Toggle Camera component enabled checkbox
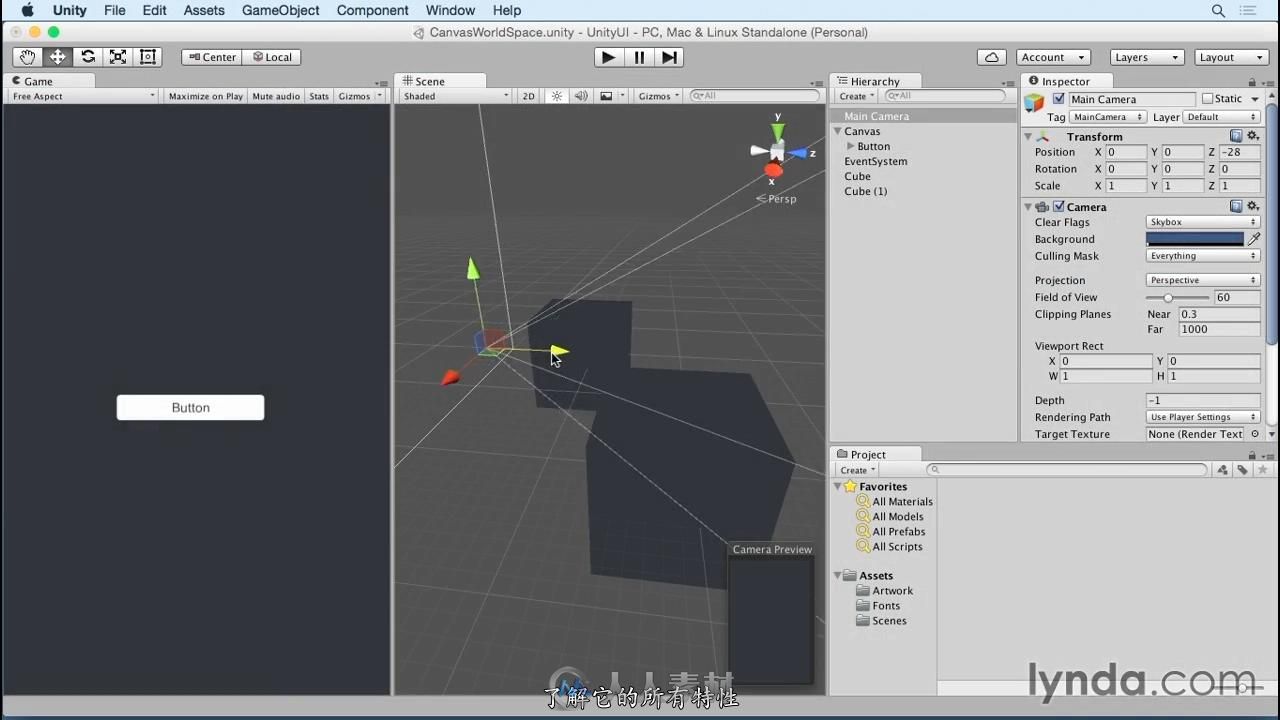Screen dimensions: 1280x720 click(x=1059, y=207)
